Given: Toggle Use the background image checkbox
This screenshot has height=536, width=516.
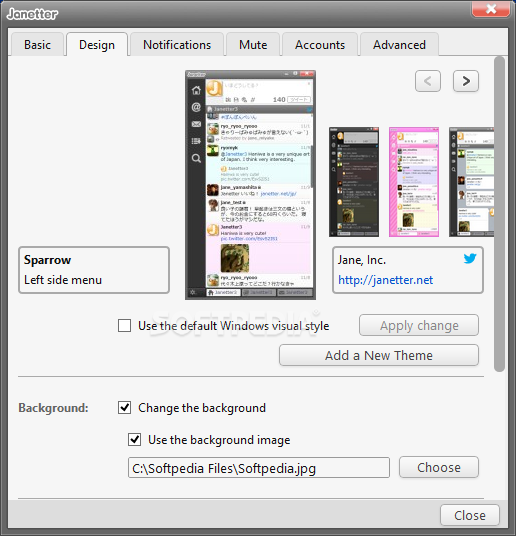Looking at the screenshot, I should click(x=134, y=439).
